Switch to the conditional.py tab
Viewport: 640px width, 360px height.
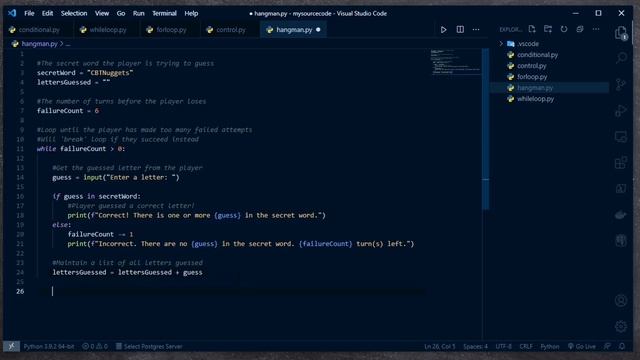39,30
